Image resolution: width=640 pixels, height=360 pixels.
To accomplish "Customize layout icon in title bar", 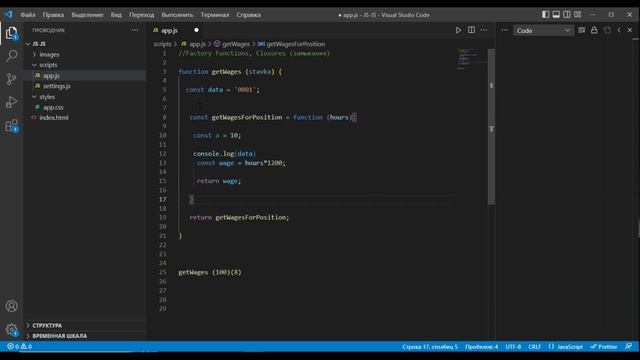I will click(x=578, y=15).
